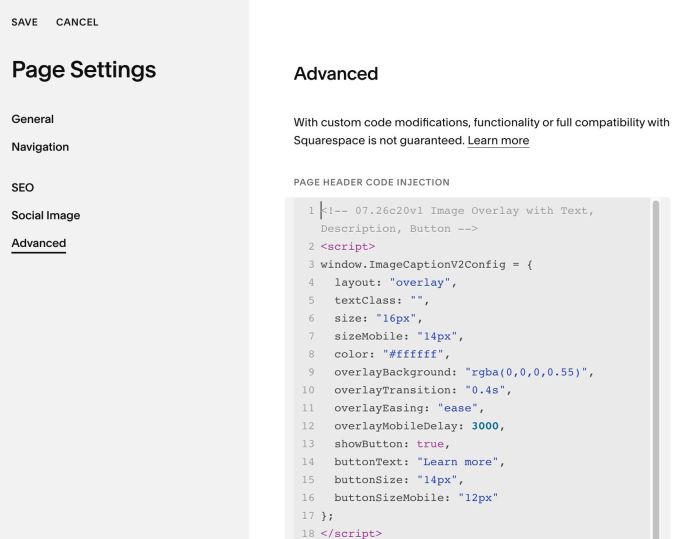Click the color "#ffffff" value
This screenshot has width=700, height=539.
pyautogui.click(x=413, y=355)
